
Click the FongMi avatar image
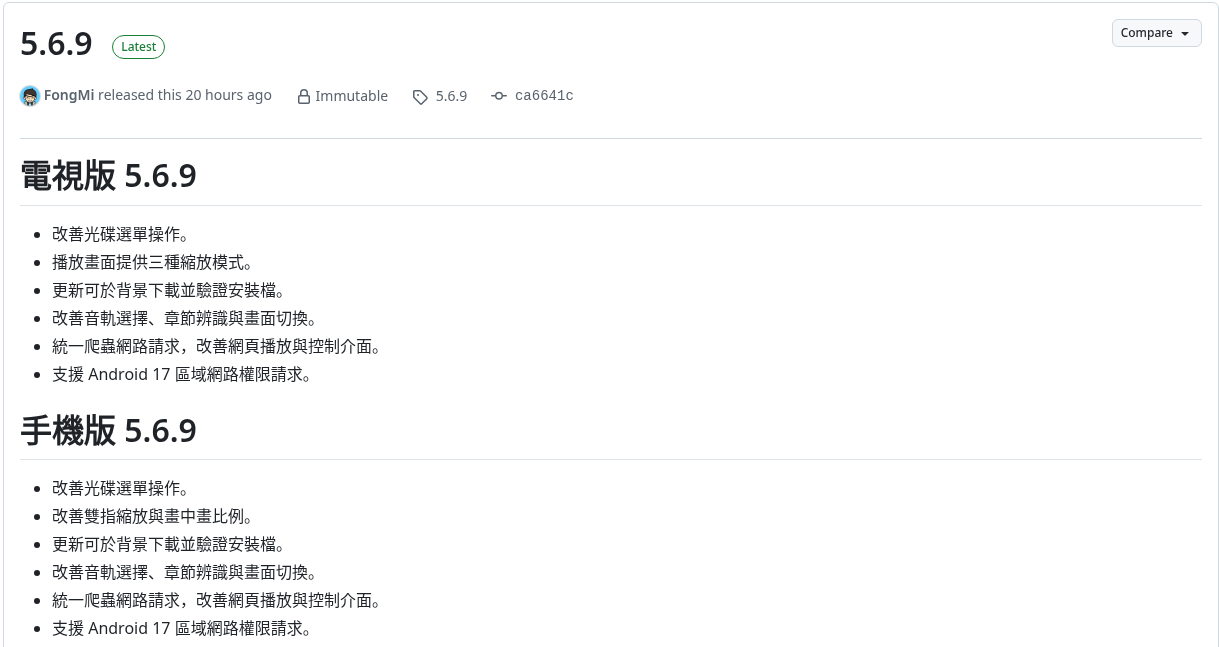coord(30,96)
